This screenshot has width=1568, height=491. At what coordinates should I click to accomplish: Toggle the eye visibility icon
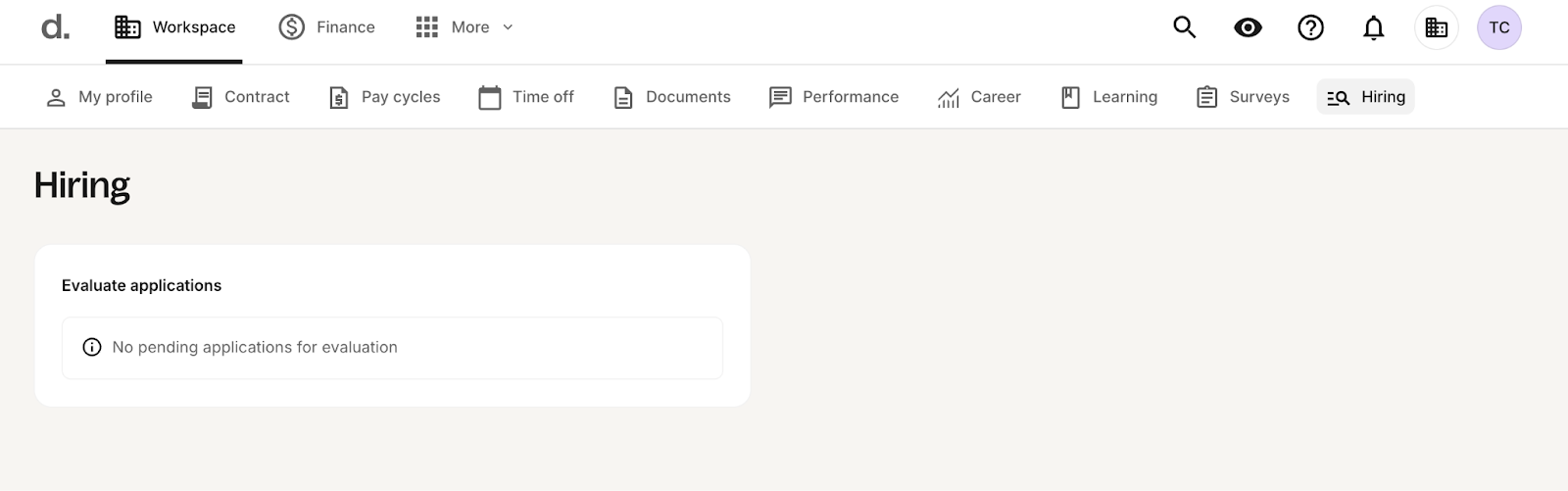pyautogui.click(x=1248, y=27)
